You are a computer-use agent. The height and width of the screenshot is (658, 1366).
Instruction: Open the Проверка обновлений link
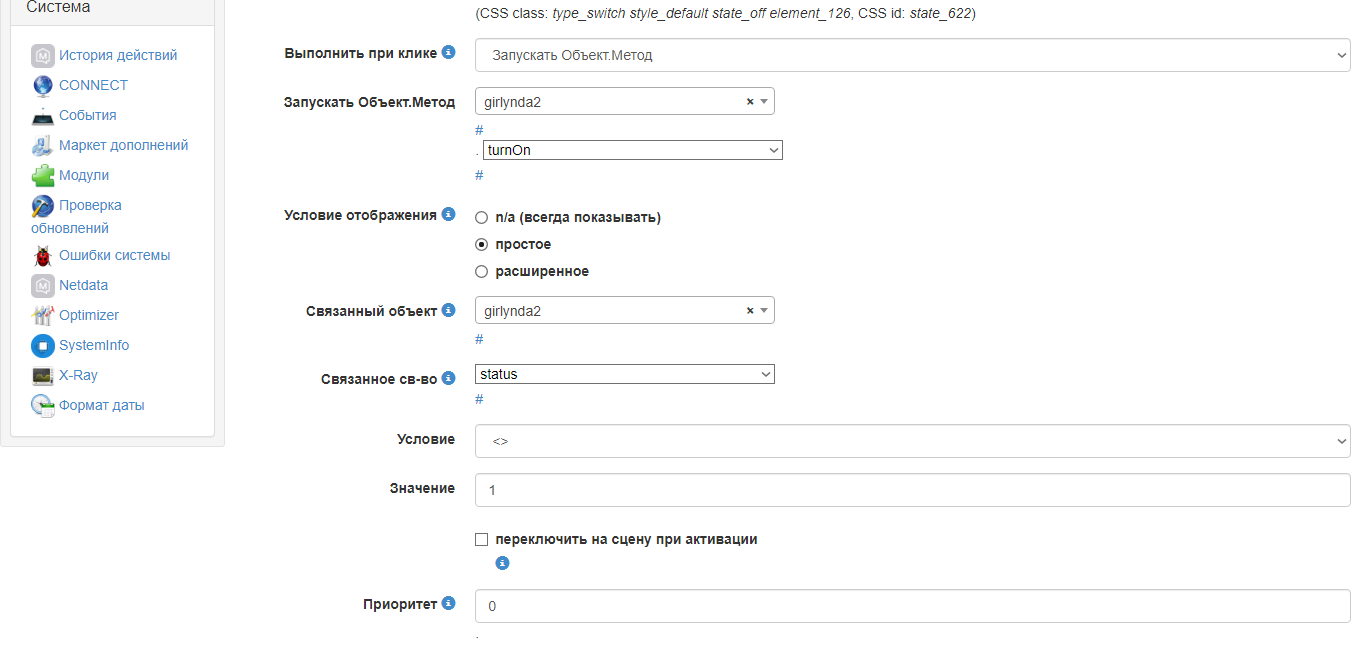tap(90, 205)
